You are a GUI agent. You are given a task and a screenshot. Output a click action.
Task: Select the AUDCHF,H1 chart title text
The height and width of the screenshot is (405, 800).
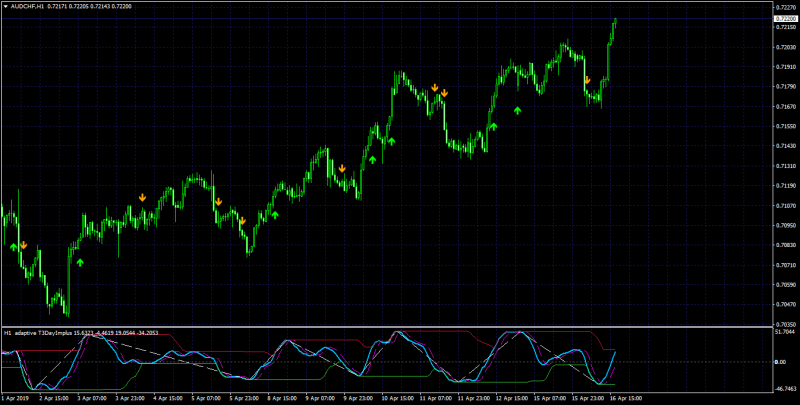[x=28, y=7]
